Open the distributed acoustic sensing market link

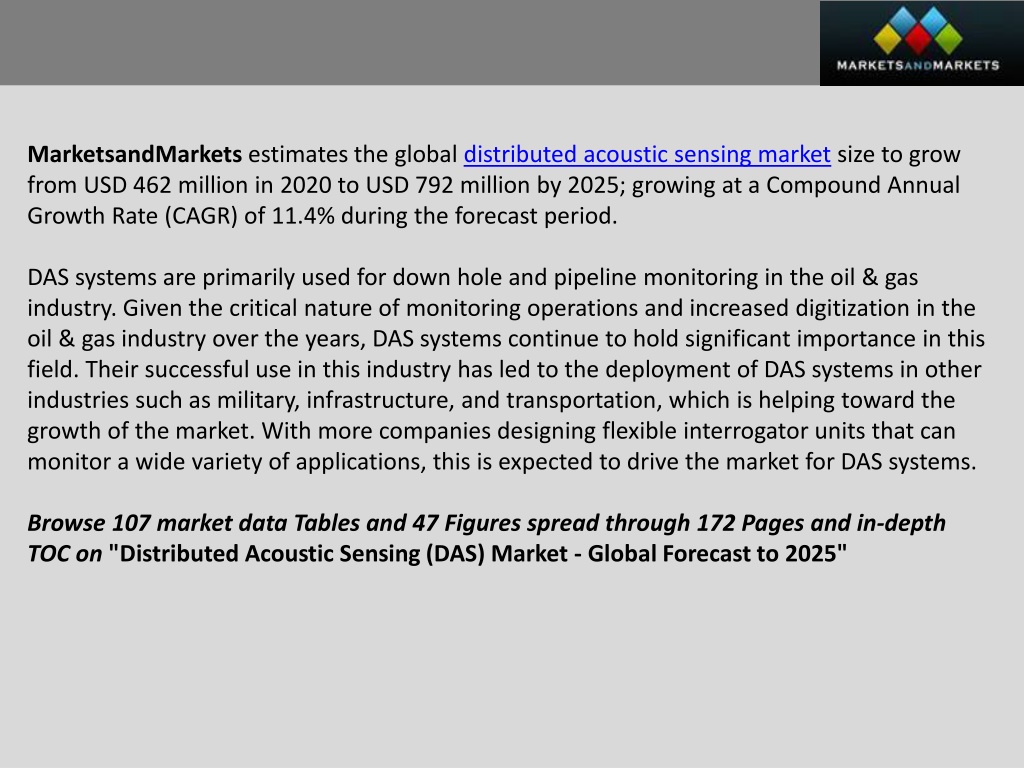click(647, 155)
